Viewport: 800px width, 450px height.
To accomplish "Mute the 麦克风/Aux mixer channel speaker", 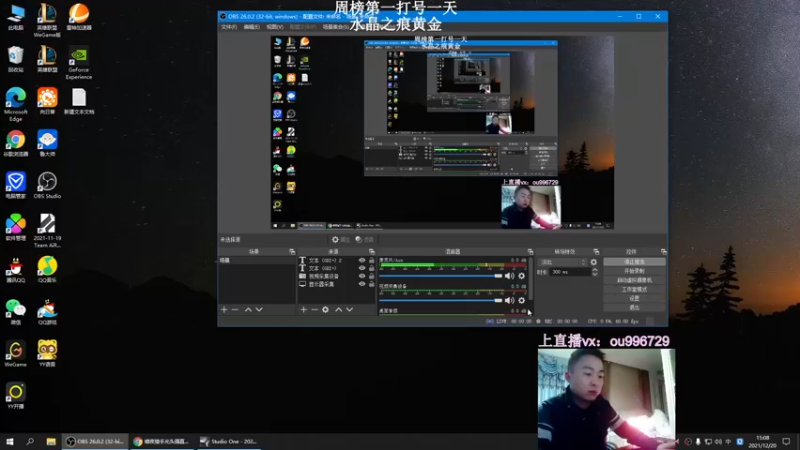I will point(509,276).
